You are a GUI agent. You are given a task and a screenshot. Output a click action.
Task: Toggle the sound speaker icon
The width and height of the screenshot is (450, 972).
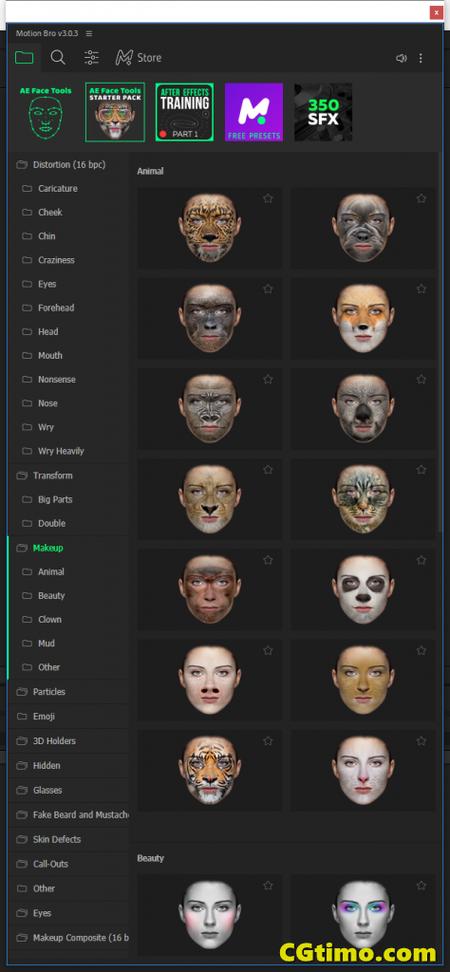click(401, 58)
